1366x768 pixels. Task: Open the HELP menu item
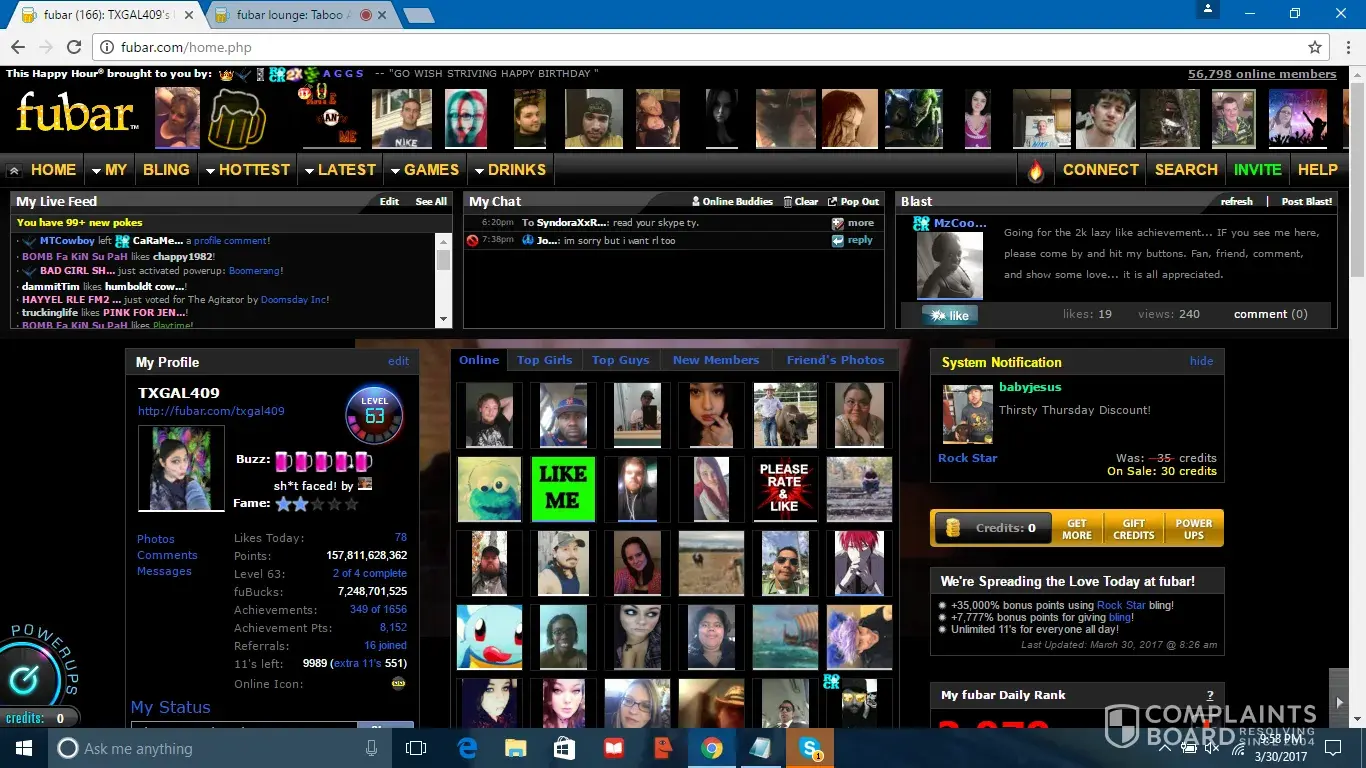pyautogui.click(x=1318, y=170)
